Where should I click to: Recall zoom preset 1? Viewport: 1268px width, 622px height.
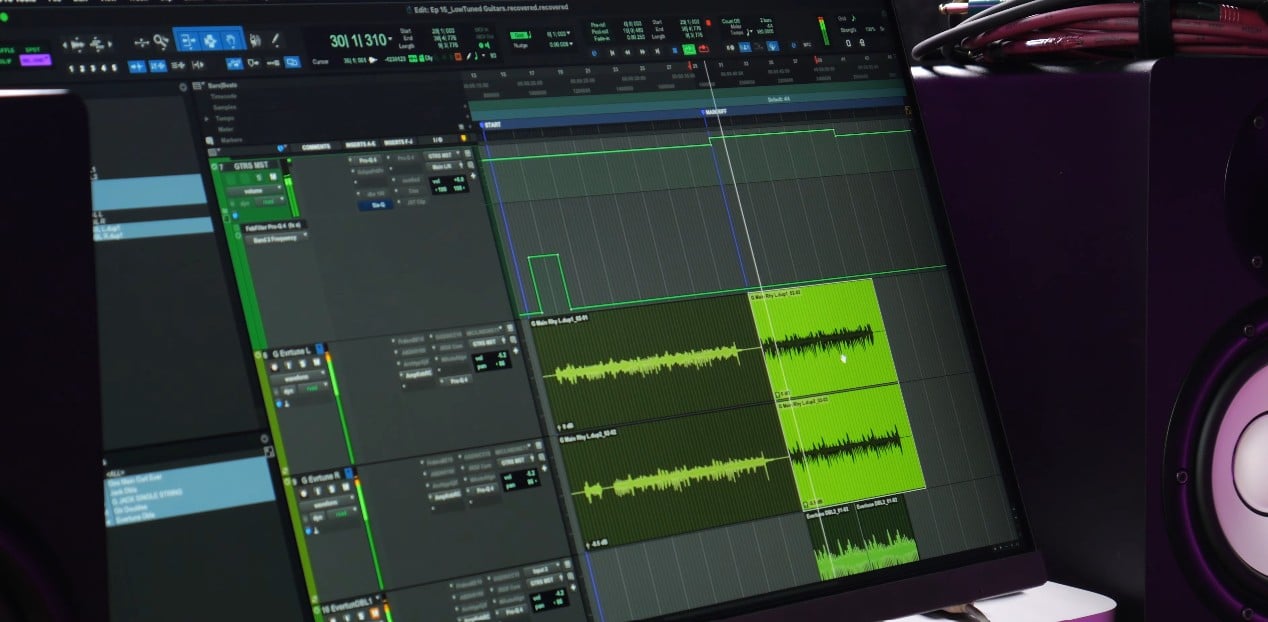[x=72, y=69]
